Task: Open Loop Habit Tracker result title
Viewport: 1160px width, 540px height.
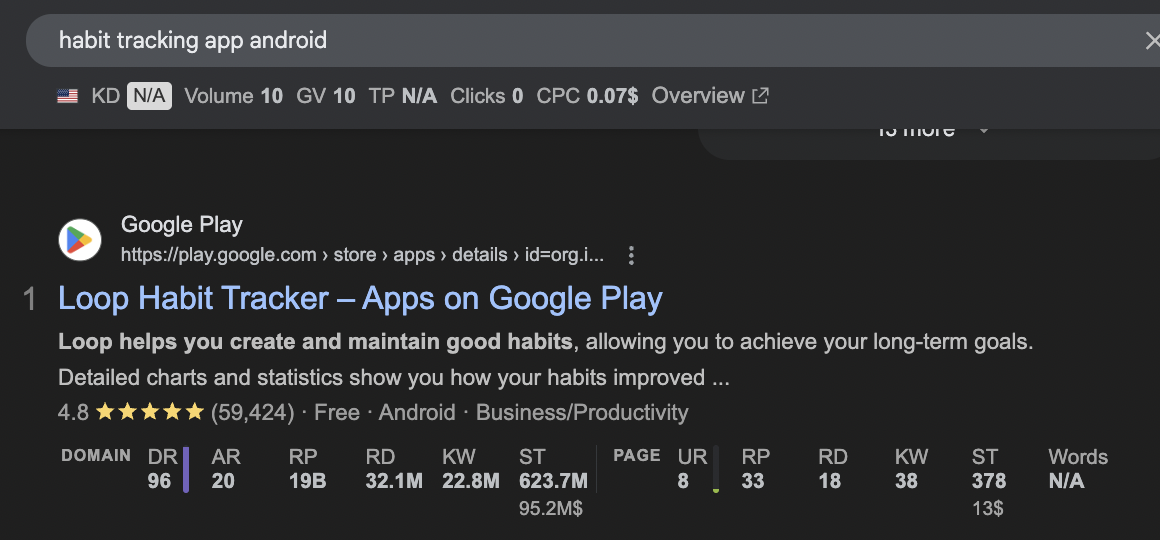Action: [360, 298]
